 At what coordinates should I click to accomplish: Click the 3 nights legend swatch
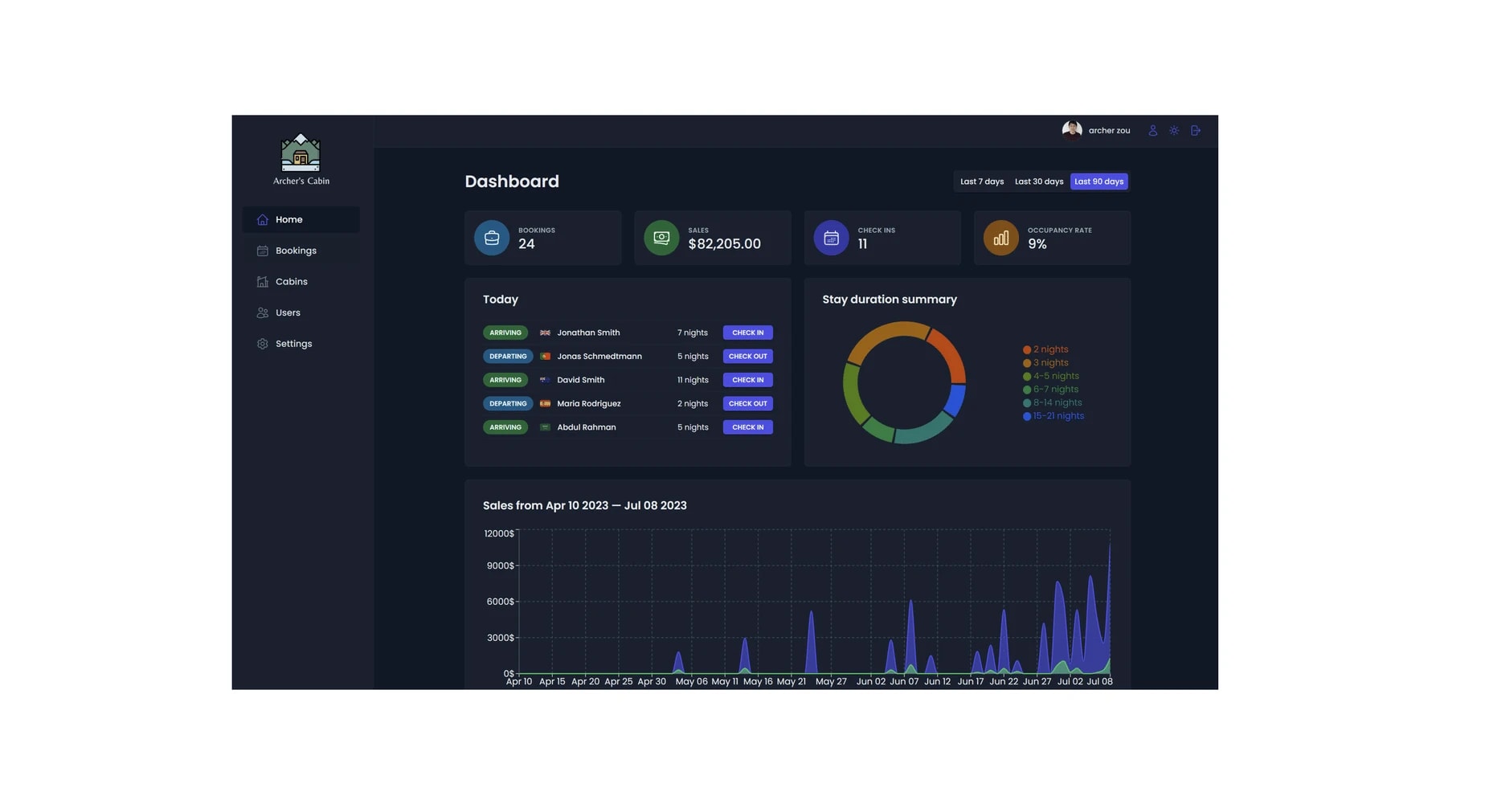1027,363
